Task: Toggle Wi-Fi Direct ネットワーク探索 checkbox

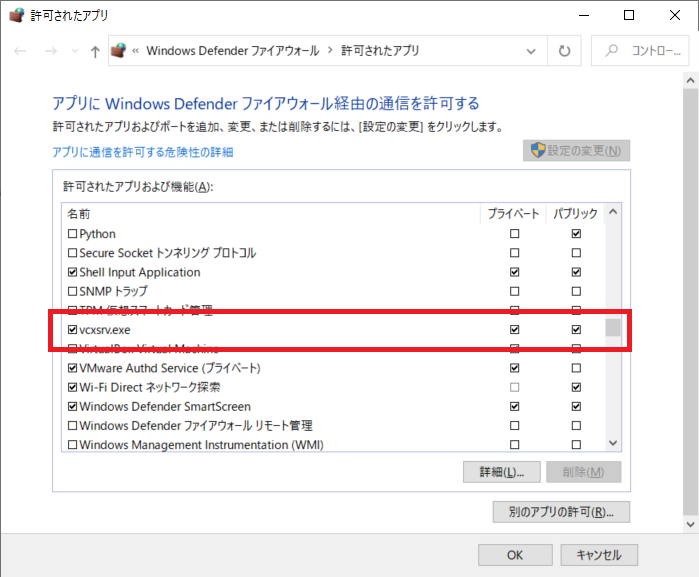Action: pyautogui.click(x=72, y=387)
